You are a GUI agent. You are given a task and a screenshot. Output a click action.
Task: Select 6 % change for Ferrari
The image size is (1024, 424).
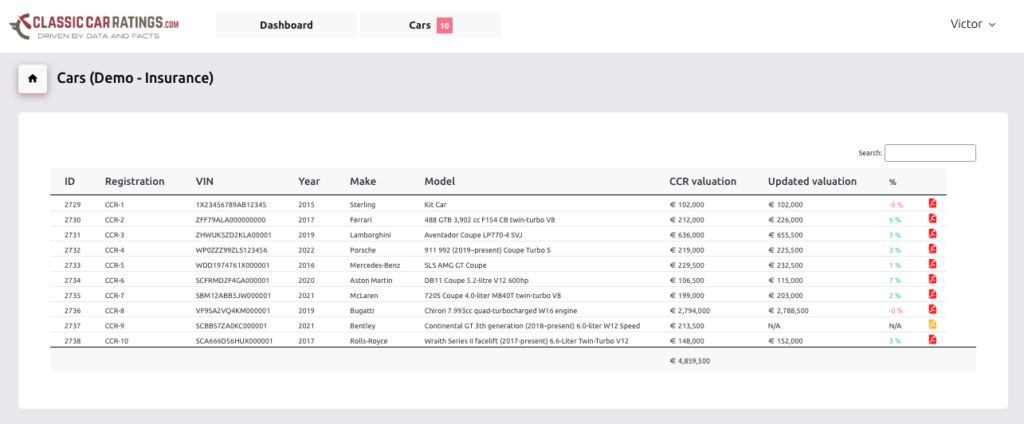[894, 220]
